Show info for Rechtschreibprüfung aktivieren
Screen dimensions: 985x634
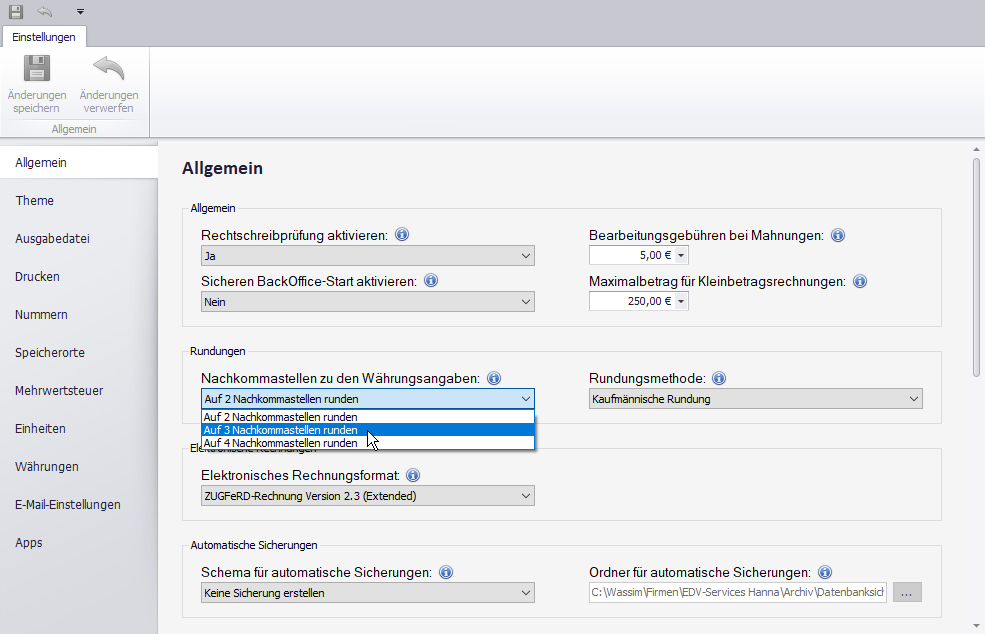pyautogui.click(x=402, y=235)
